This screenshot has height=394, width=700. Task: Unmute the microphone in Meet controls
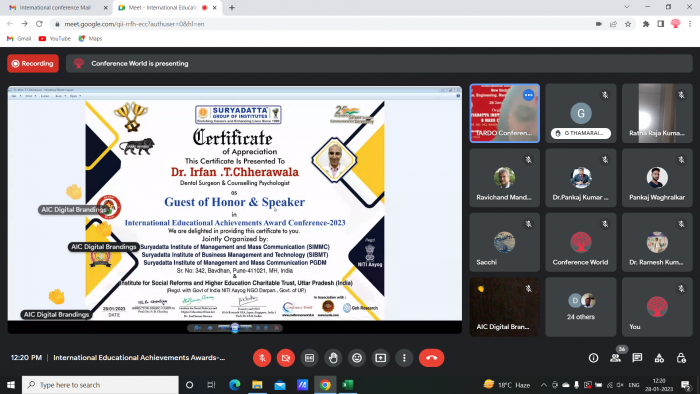[x=262, y=358]
